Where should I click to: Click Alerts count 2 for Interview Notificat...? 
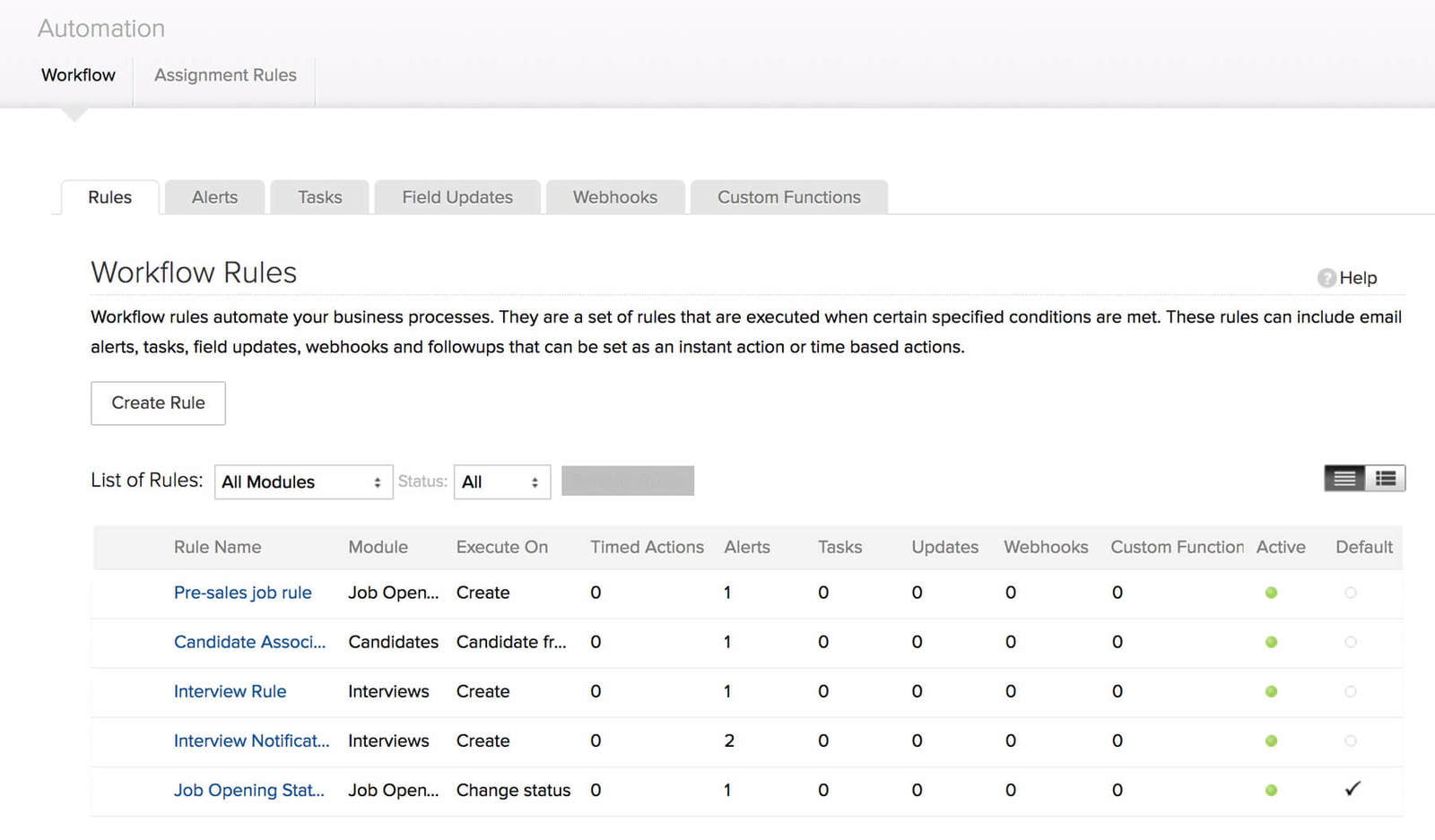(729, 740)
